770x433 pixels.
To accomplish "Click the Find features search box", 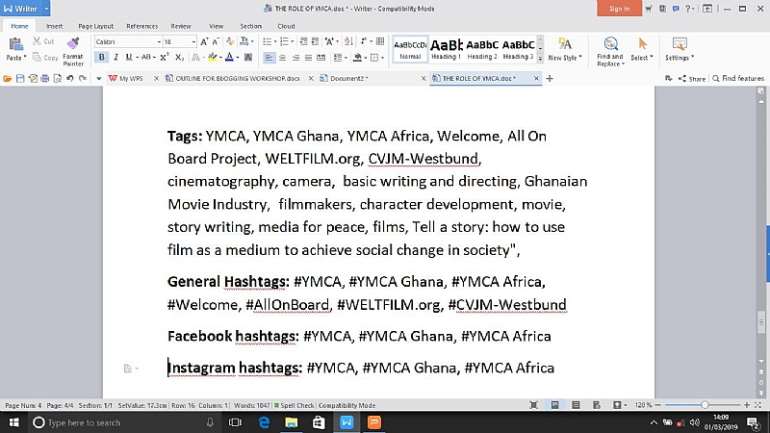I will click(738, 79).
